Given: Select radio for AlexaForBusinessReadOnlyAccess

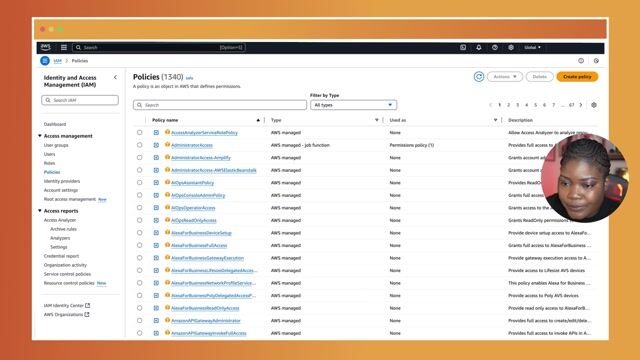Looking at the screenshot, I should 140,308.
